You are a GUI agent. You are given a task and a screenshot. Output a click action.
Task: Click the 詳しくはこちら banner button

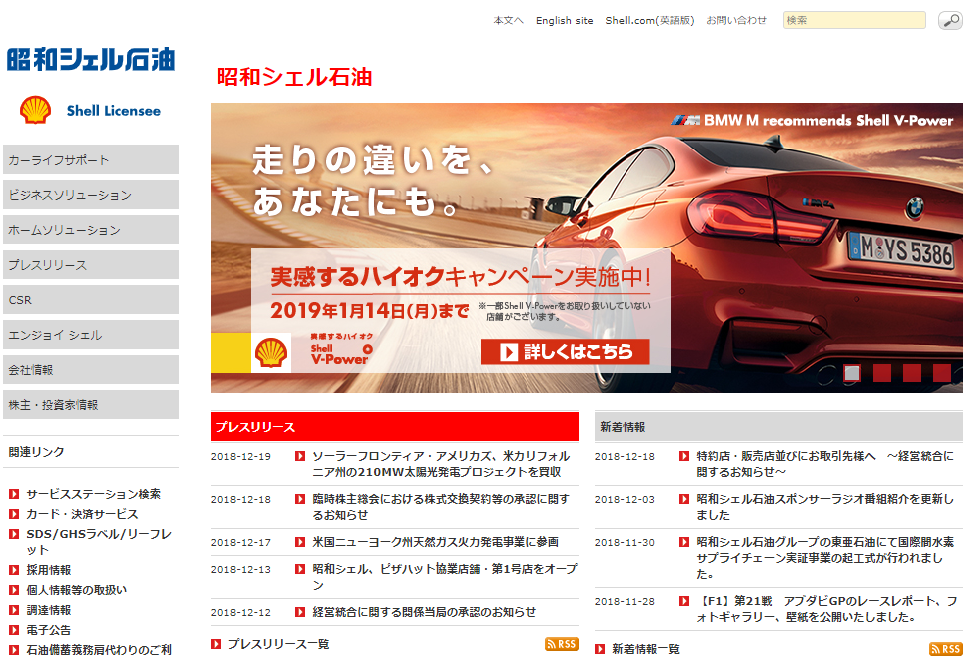(x=565, y=352)
